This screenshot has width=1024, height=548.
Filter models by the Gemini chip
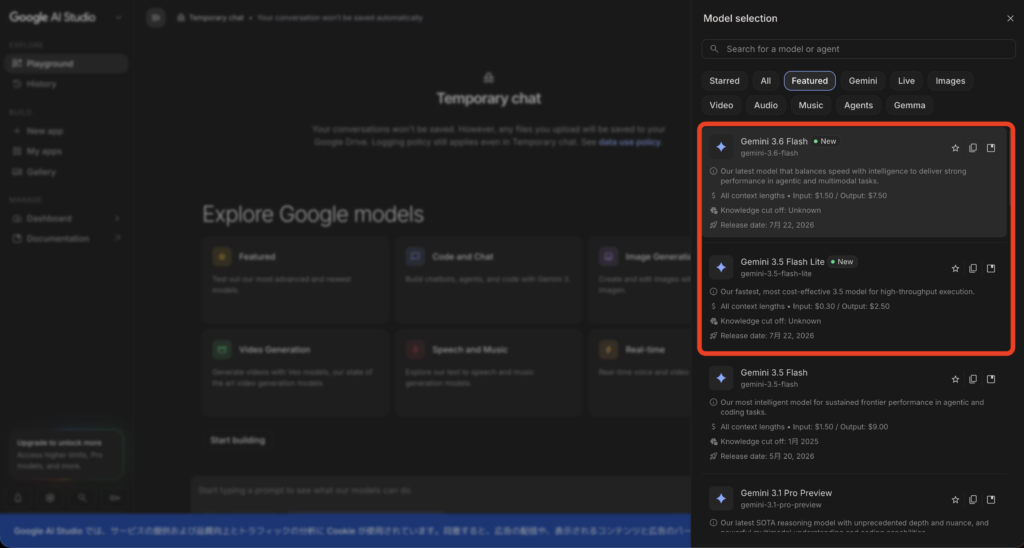click(x=863, y=81)
